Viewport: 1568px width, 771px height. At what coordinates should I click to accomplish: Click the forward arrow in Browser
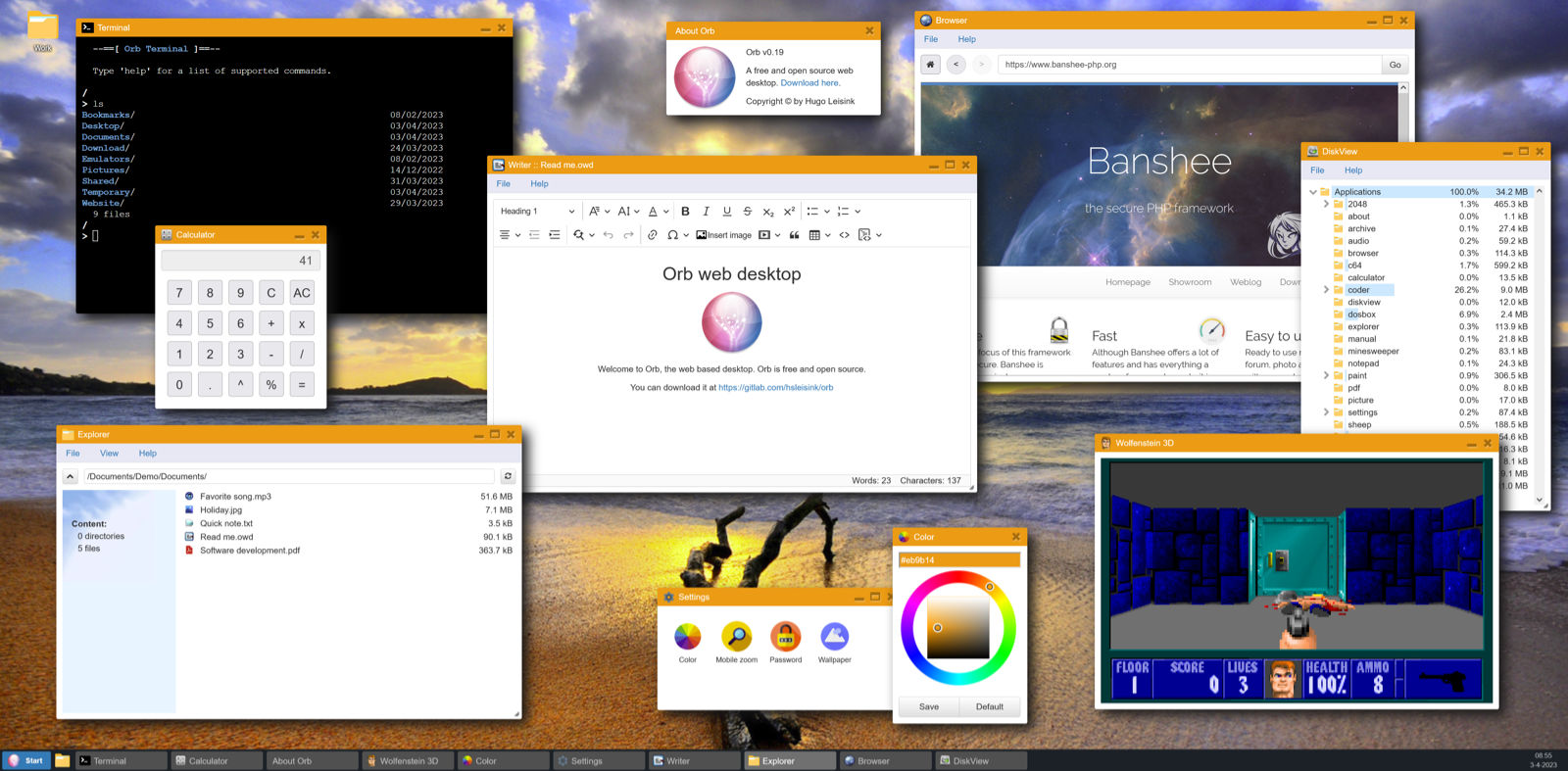pos(981,65)
